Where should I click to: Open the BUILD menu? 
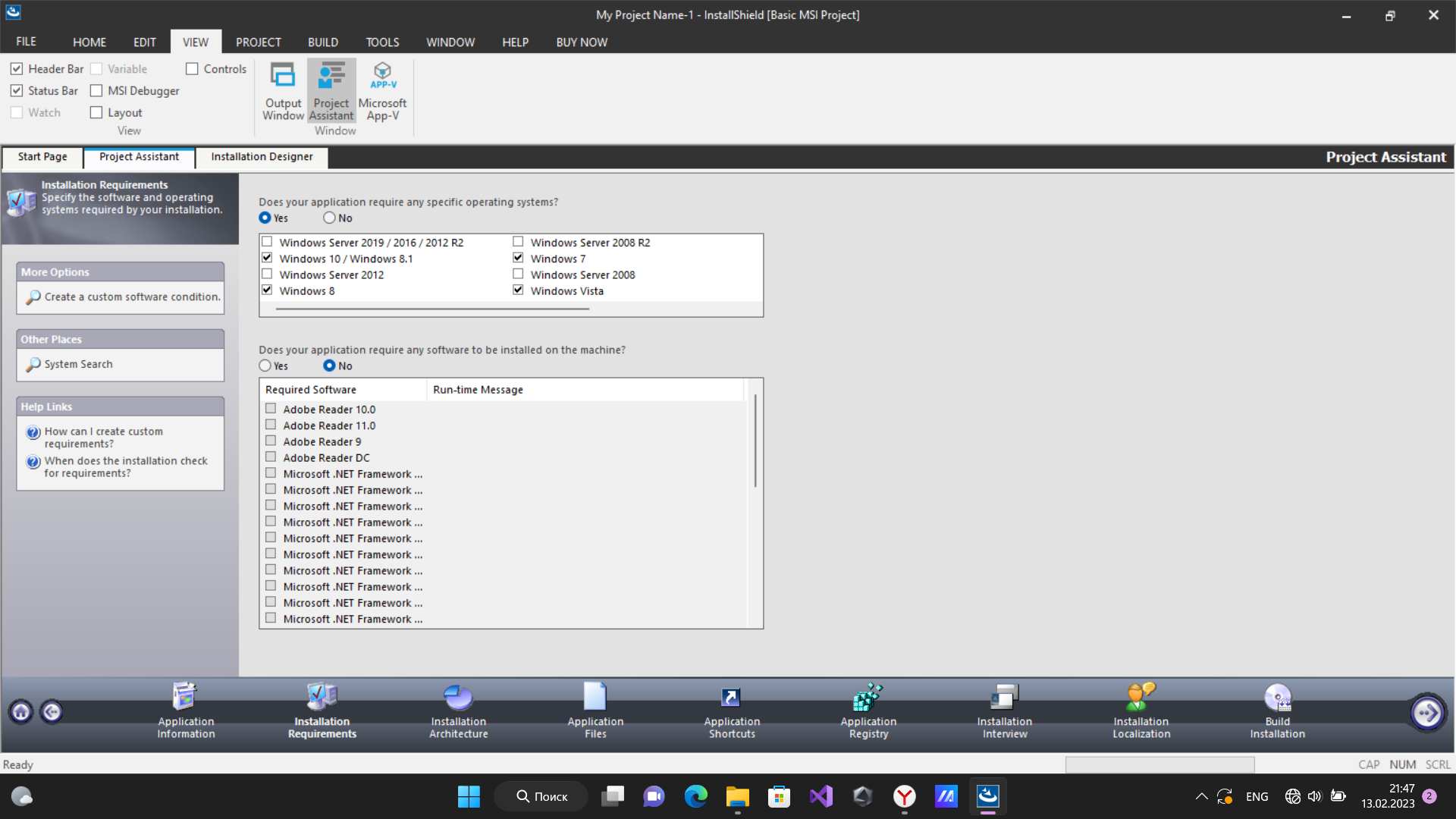[322, 42]
